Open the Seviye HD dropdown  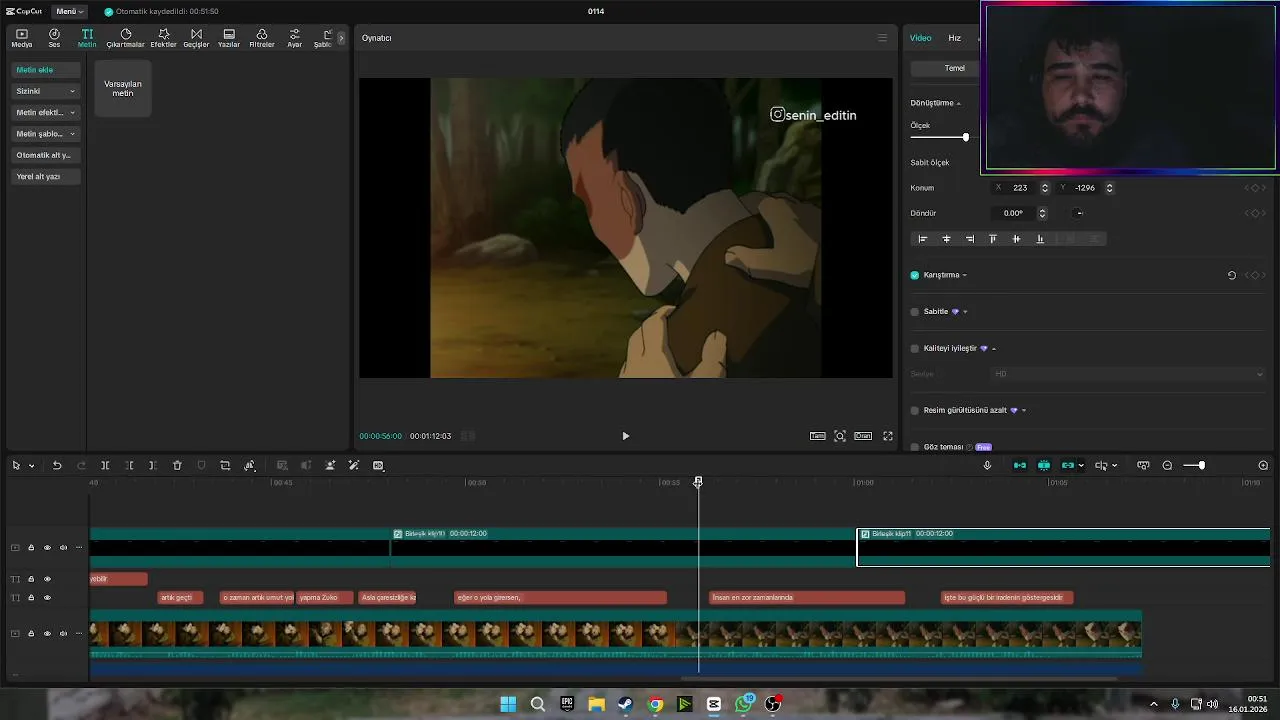[1127, 374]
